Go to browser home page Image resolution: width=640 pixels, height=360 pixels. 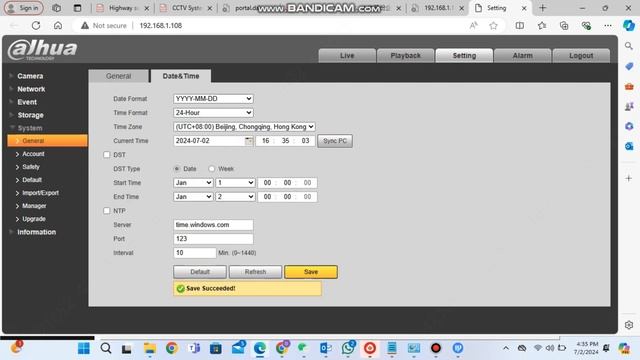tap(58, 25)
